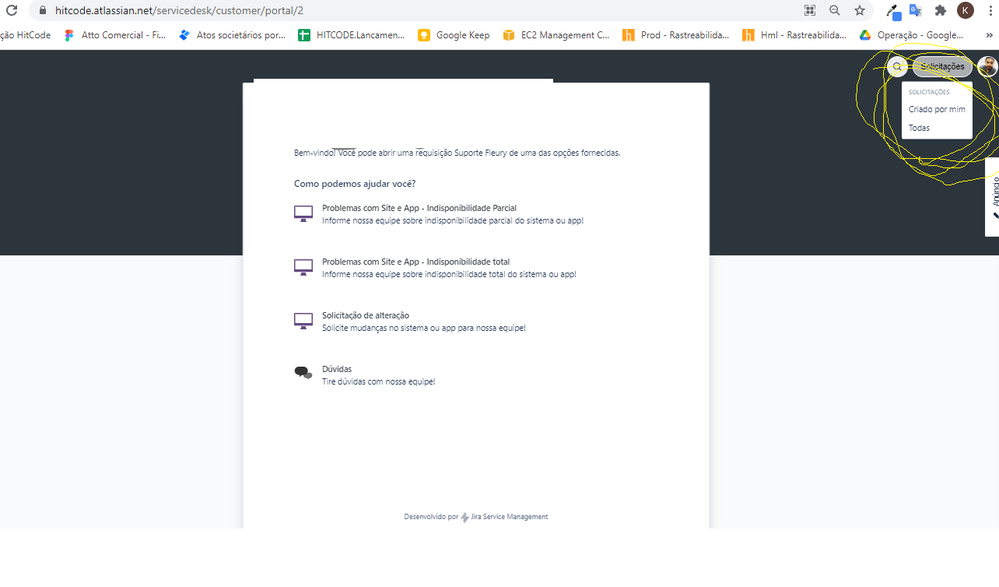Viewport: 999px width, 587px height.
Task: Click 'Solicite mudanças no sistema ou app' text
Action: pyautogui.click(x=424, y=328)
